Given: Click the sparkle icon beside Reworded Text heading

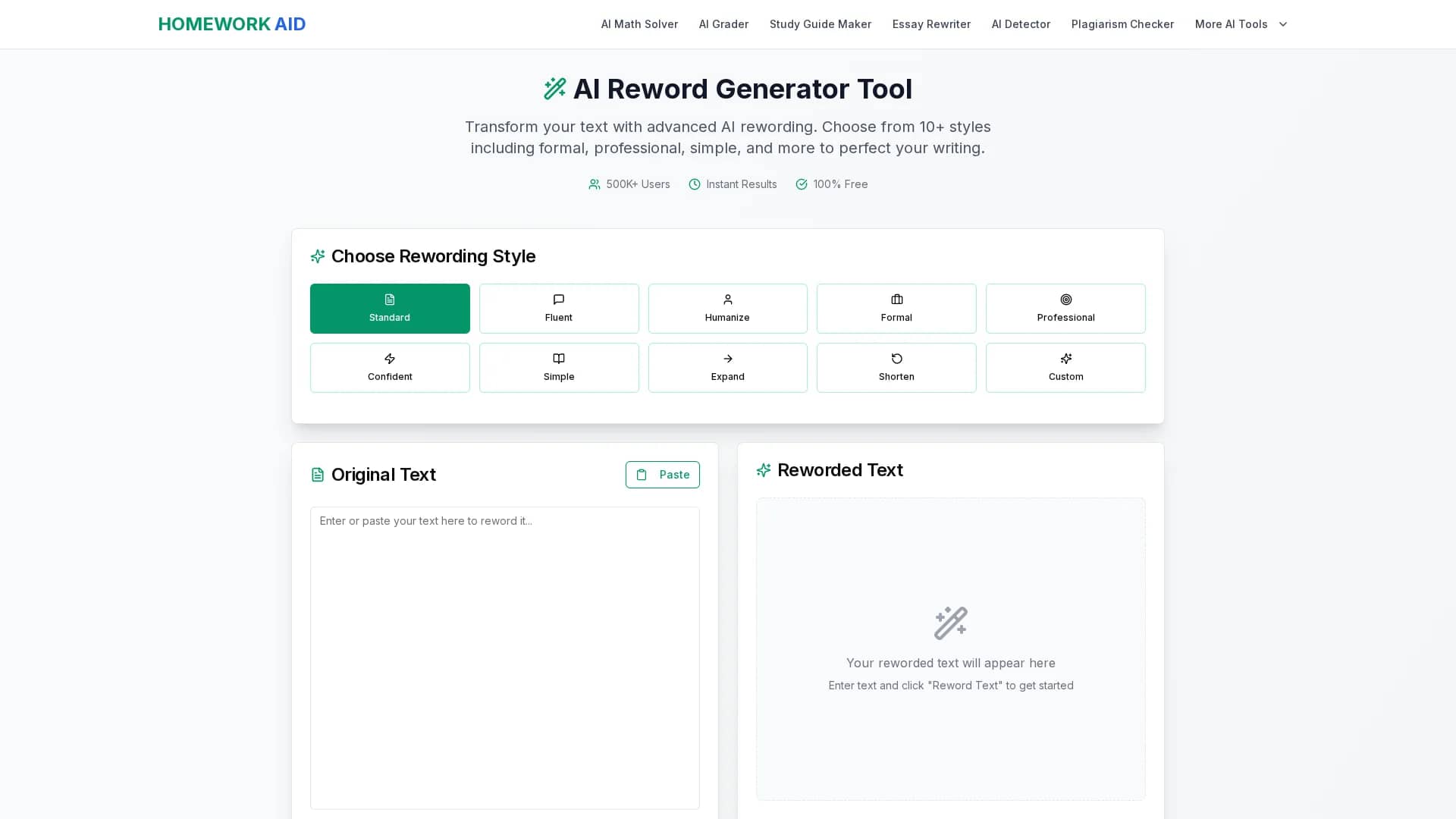Looking at the screenshot, I should 764,470.
